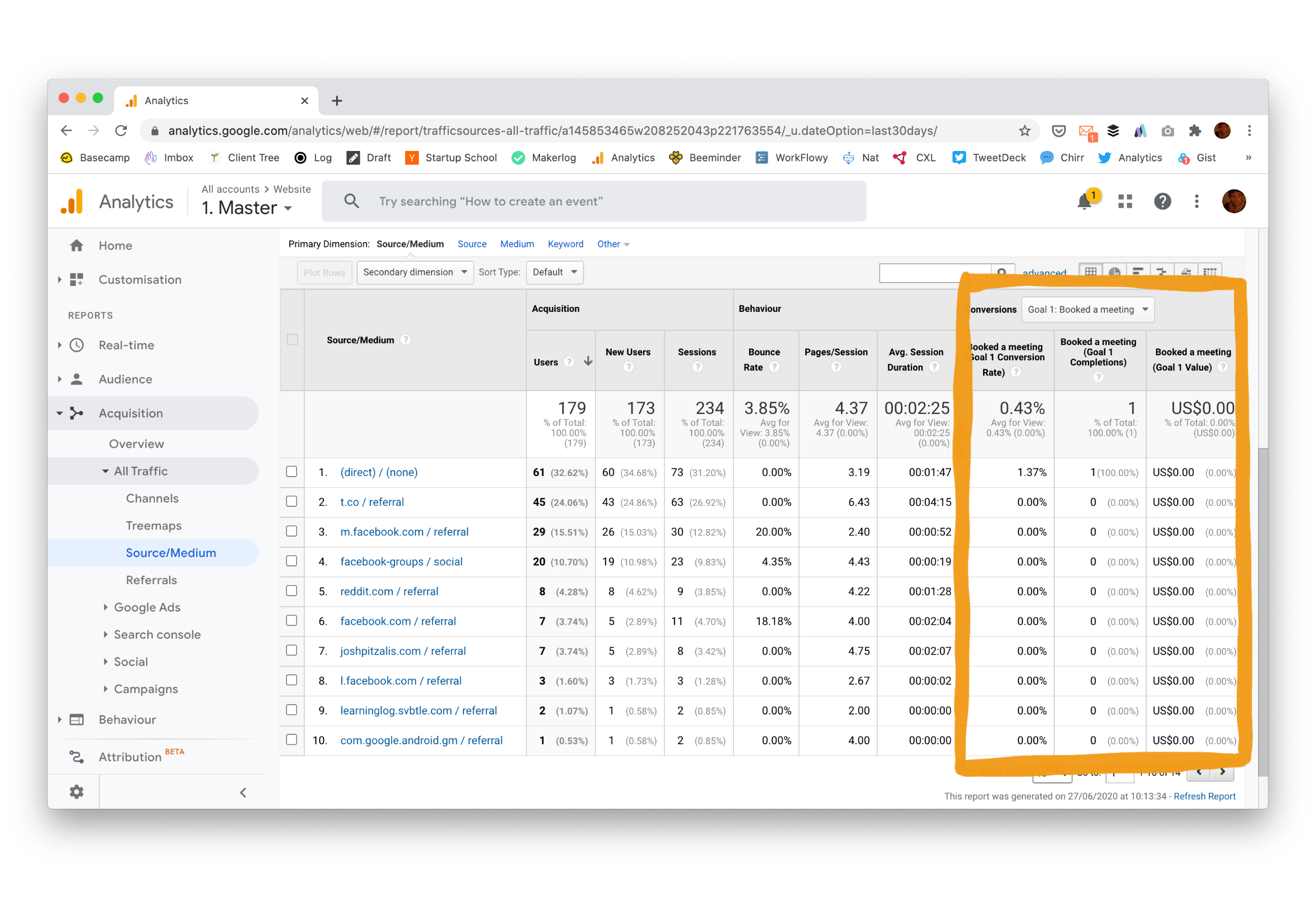Click the browser reload icon

(121, 131)
